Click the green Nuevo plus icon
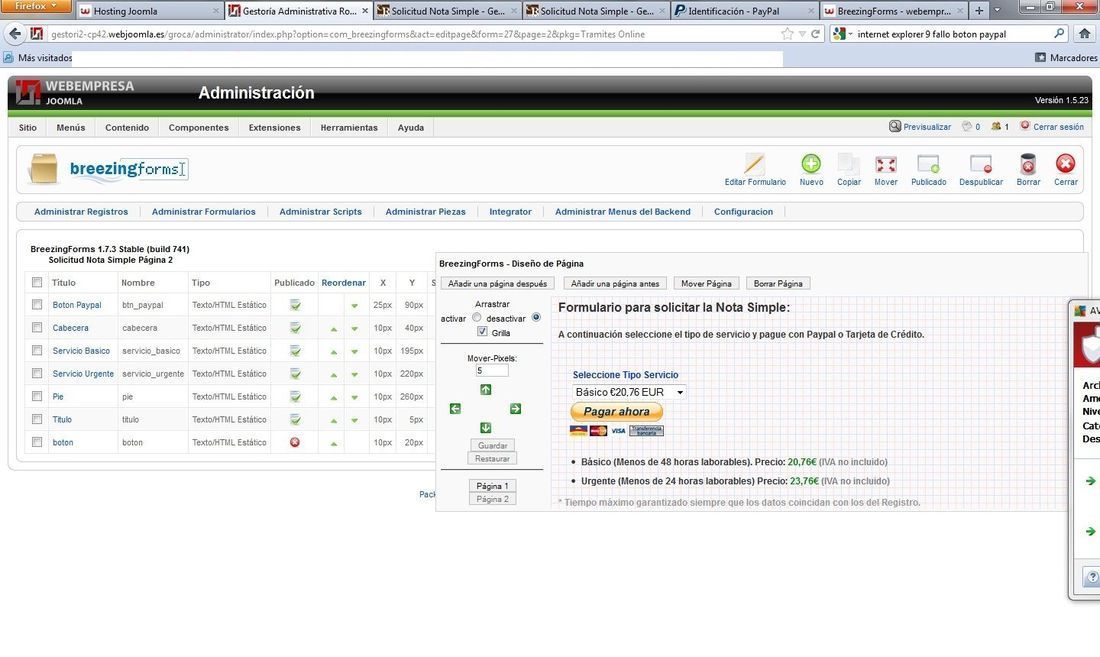Screen dimensions: 1100x657 [x=811, y=164]
